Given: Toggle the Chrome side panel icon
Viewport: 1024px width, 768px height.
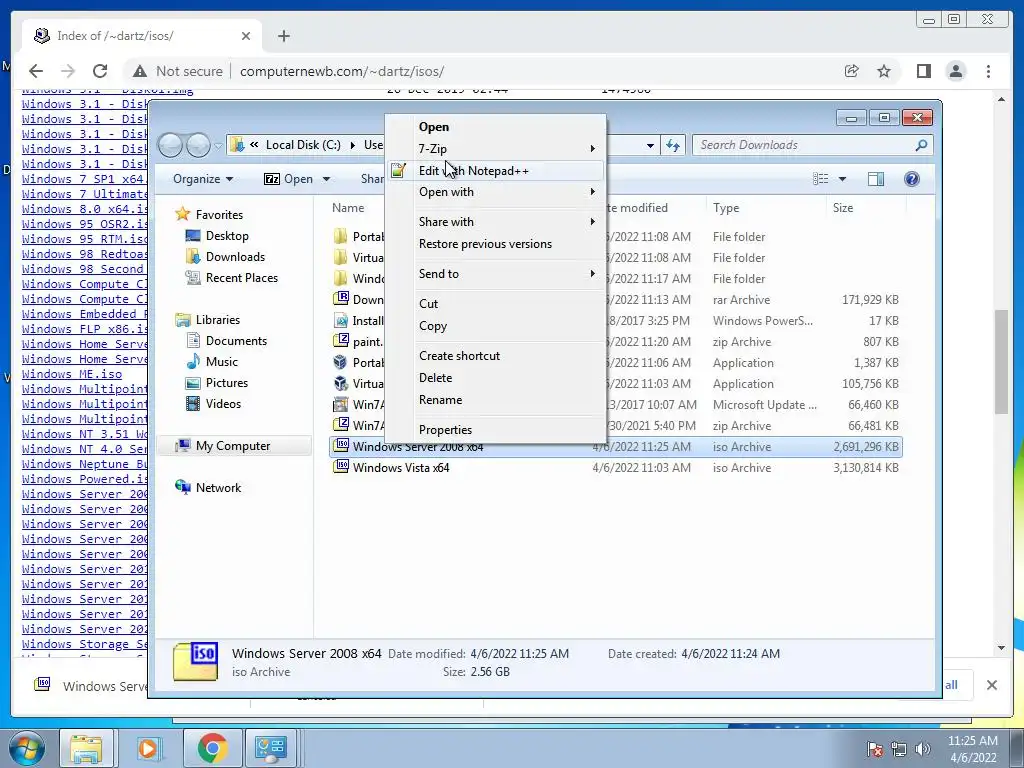Looking at the screenshot, I should point(923,71).
